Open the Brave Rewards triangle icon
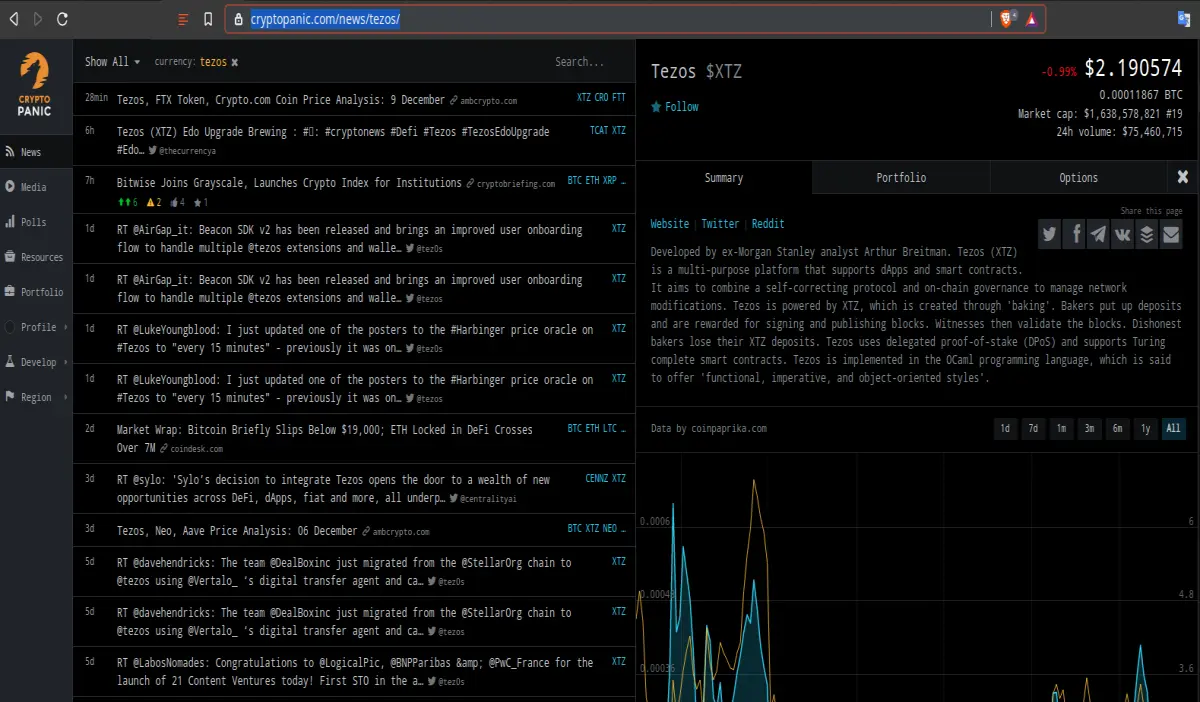This screenshot has width=1200, height=702. (1032, 19)
